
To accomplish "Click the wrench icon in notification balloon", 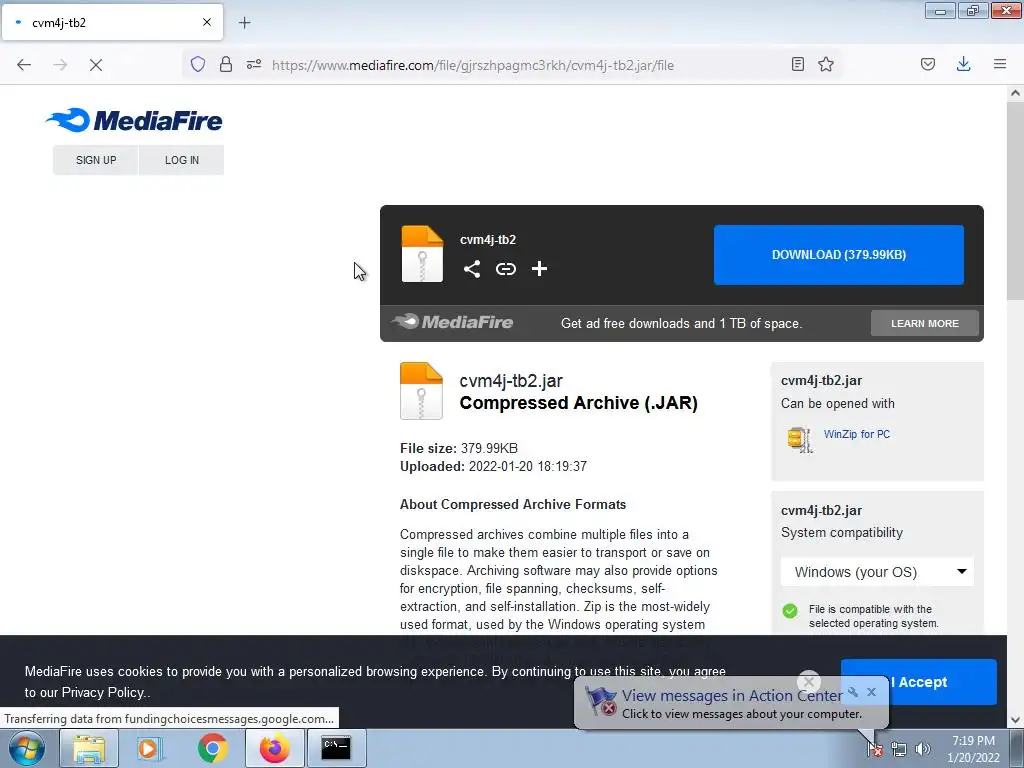I will 853,692.
